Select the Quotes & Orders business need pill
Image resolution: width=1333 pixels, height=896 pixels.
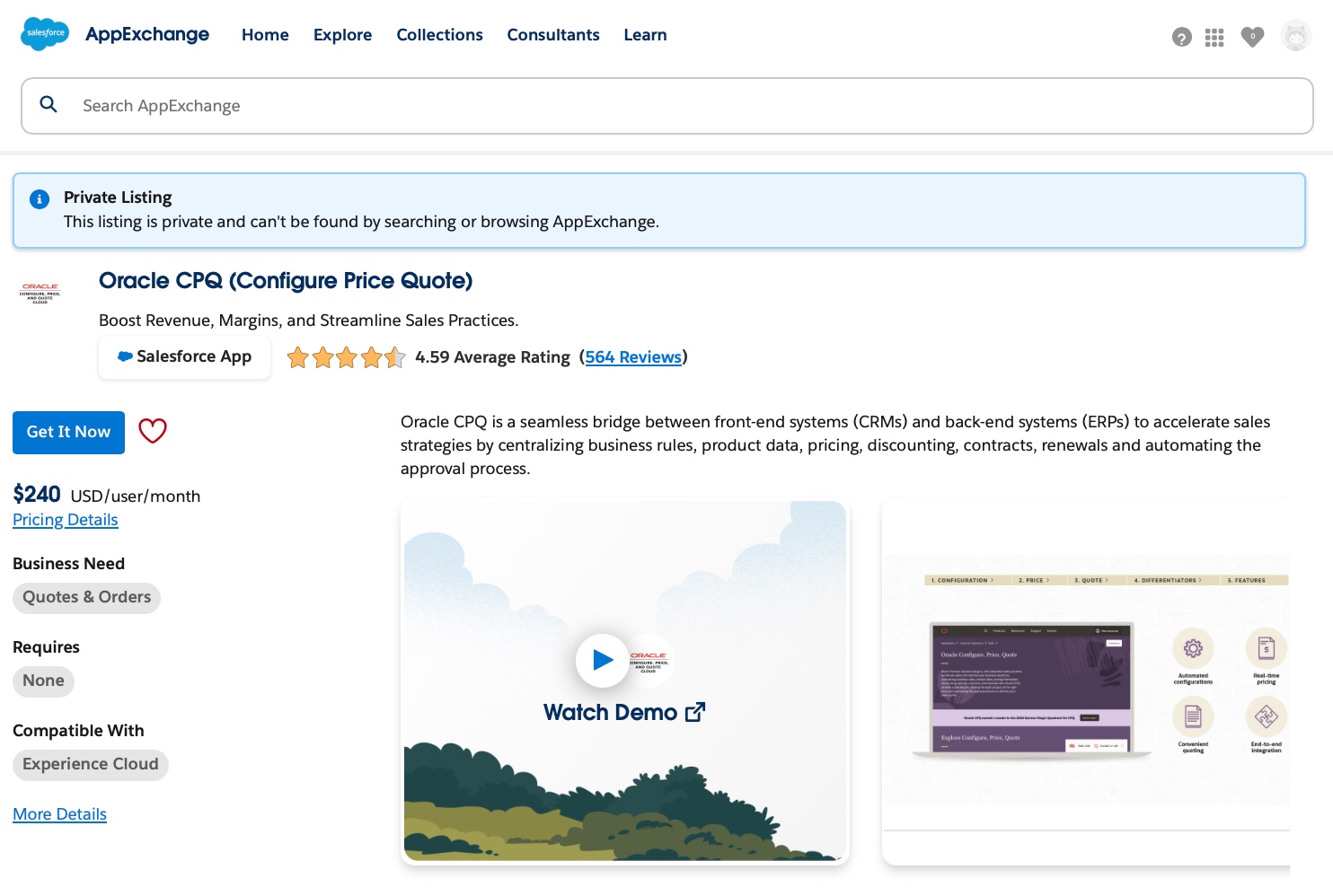pyautogui.click(x=86, y=597)
